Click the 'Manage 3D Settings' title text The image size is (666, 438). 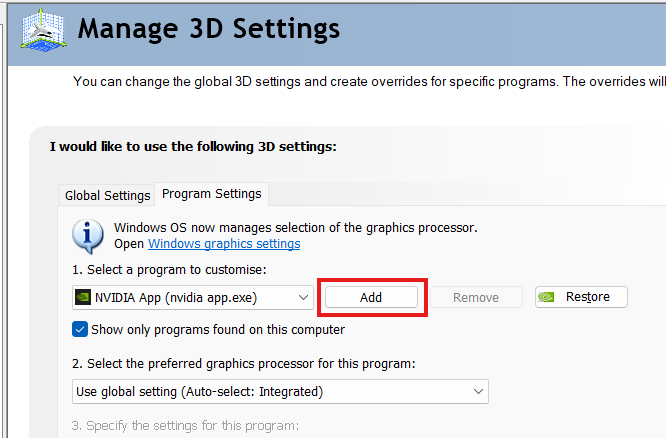(x=208, y=28)
